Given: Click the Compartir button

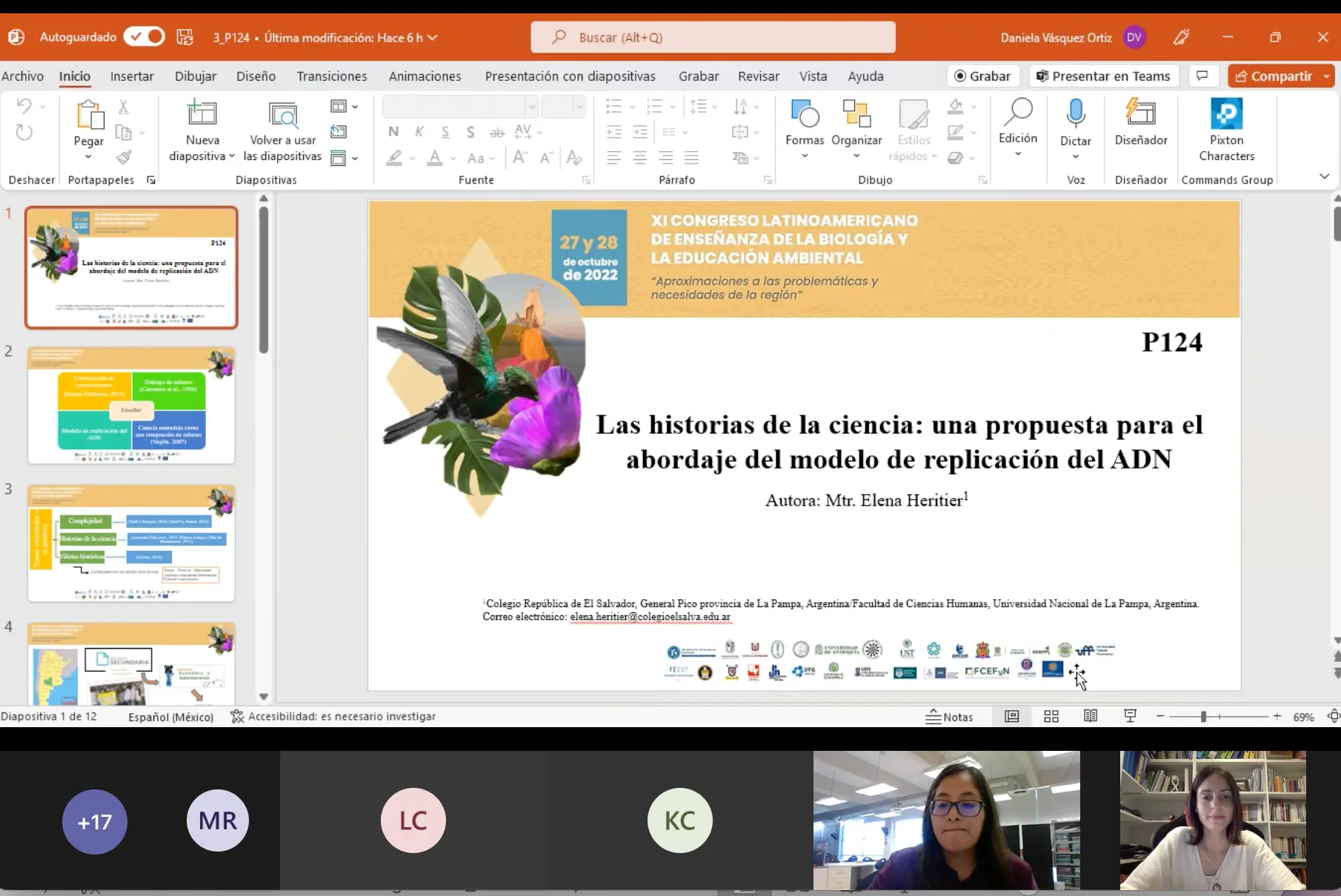Looking at the screenshot, I should click(x=1274, y=76).
